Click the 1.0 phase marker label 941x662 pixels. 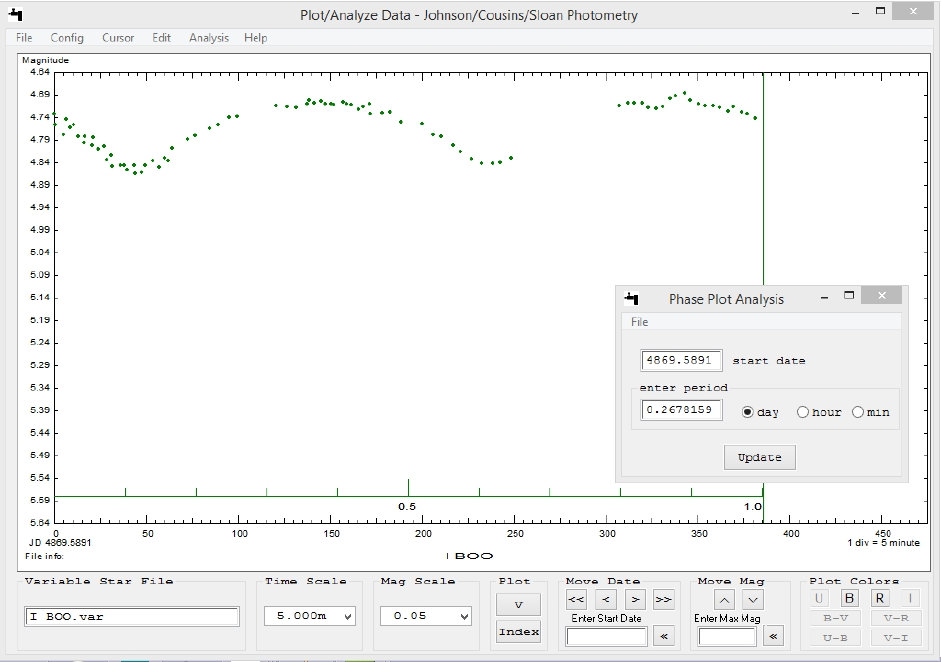pos(753,507)
